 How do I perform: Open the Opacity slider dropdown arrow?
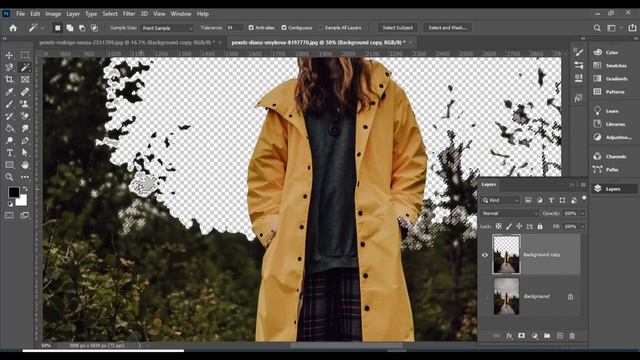coord(582,213)
